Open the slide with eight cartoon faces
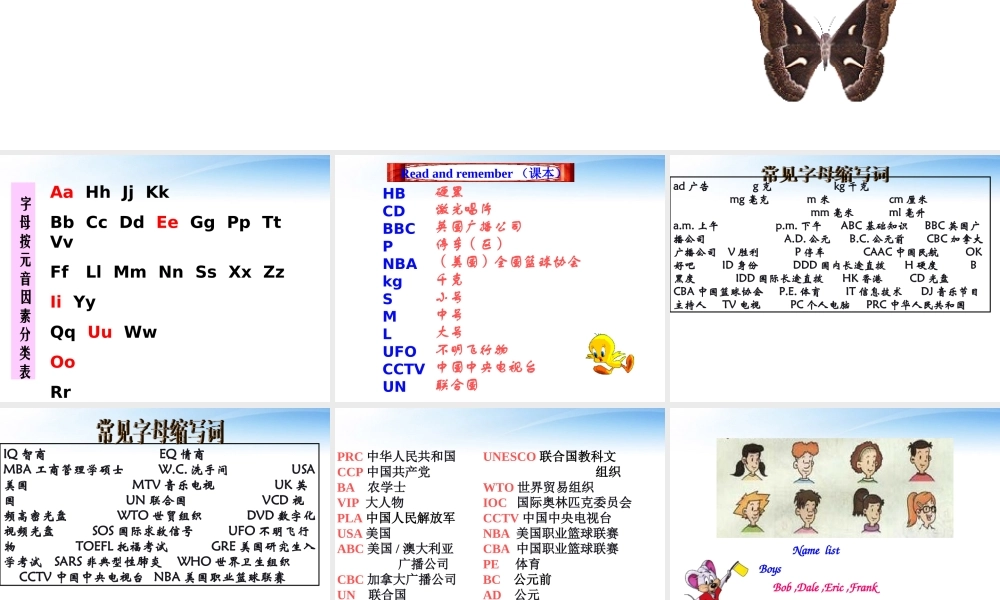This screenshot has height=600, width=1000. click(x=835, y=504)
